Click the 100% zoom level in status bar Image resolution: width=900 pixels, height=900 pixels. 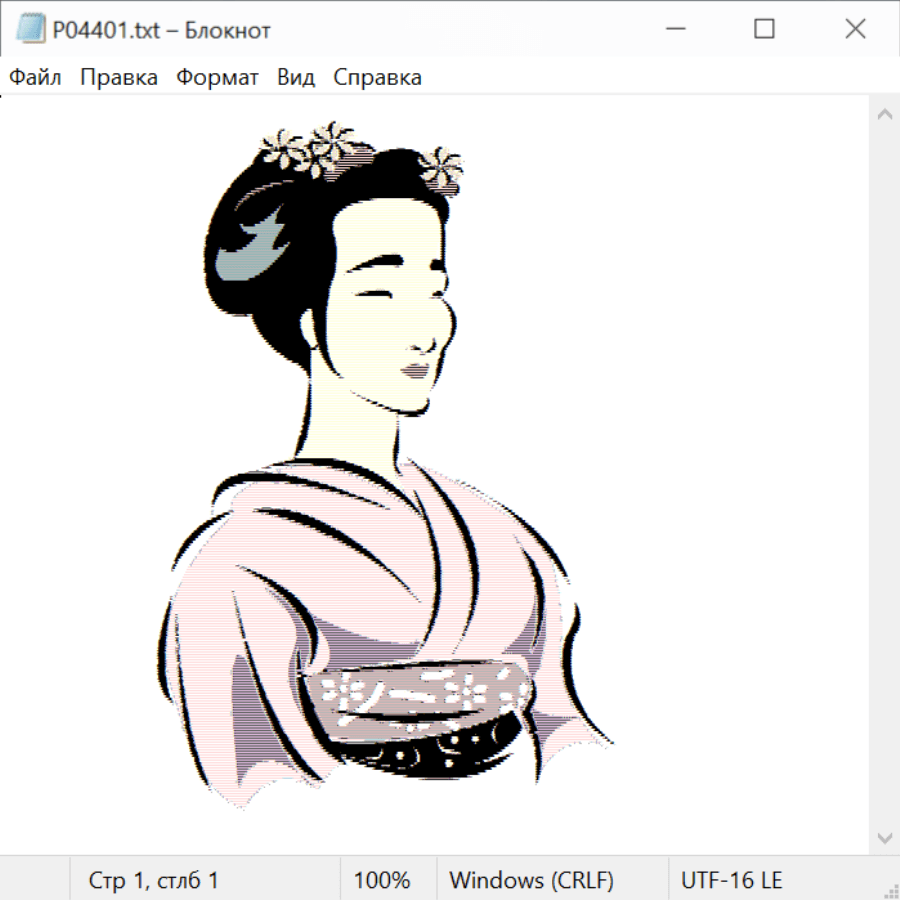[382, 880]
